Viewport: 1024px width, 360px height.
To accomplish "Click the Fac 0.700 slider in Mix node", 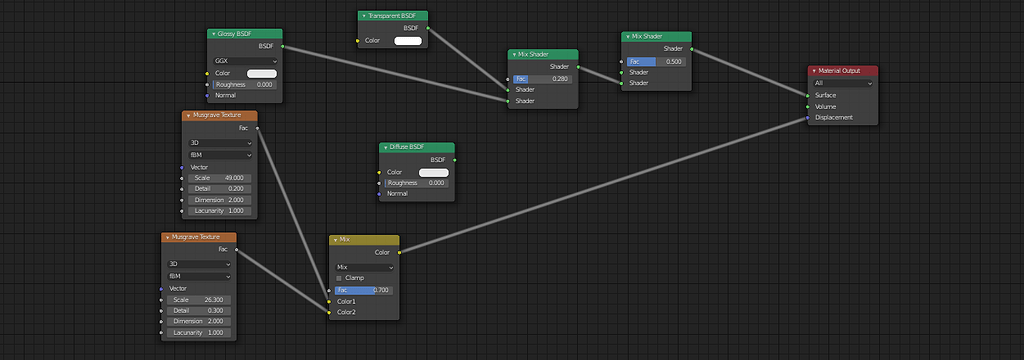I will [x=364, y=289].
